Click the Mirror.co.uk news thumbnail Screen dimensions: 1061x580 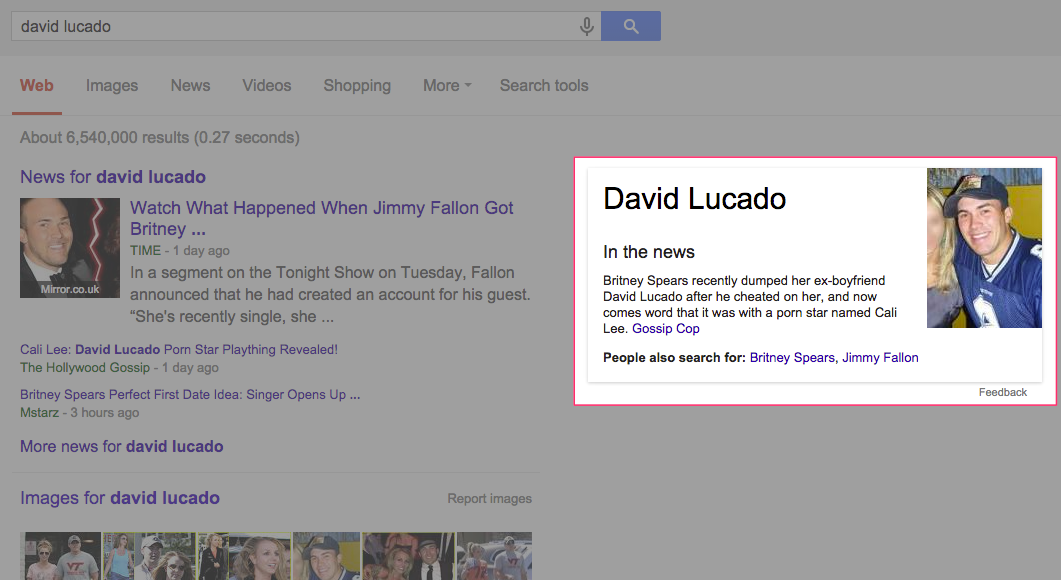coord(70,248)
